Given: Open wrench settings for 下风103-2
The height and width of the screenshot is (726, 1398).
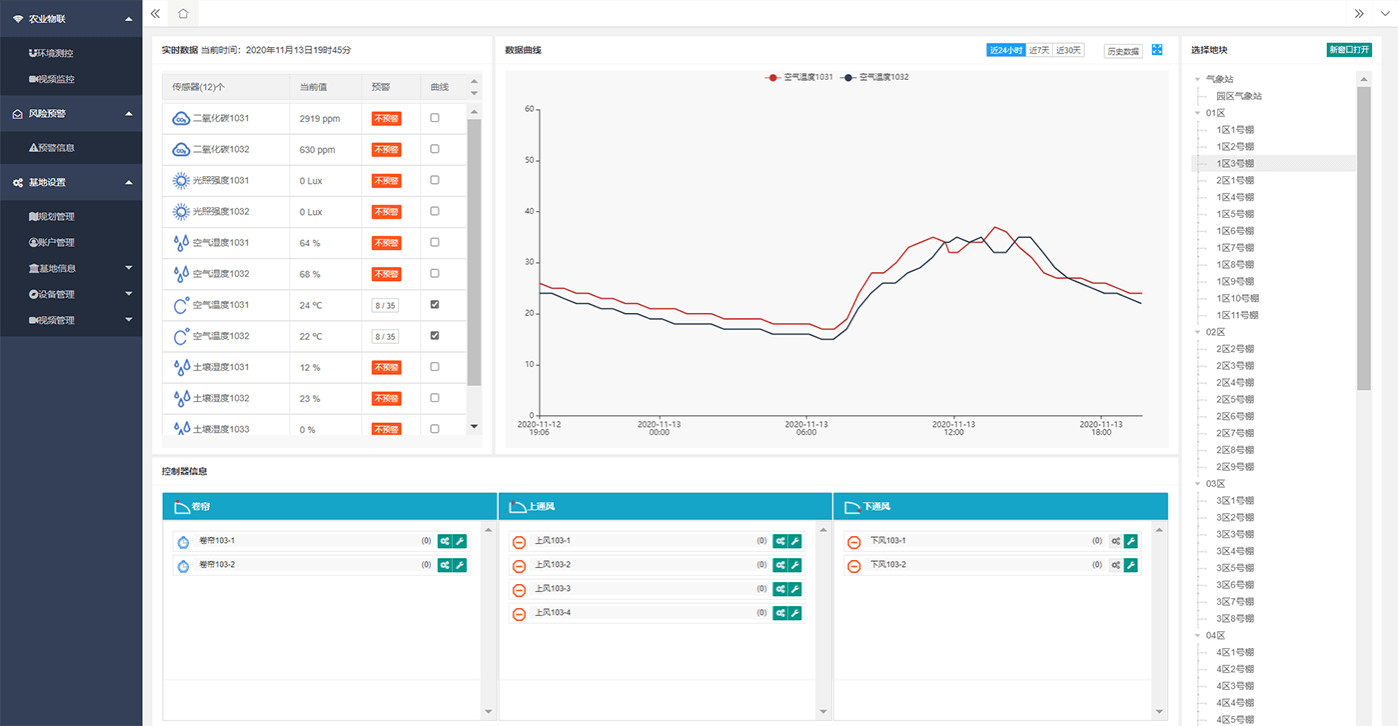Looking at the screenshot, I should pos(1131,565).
